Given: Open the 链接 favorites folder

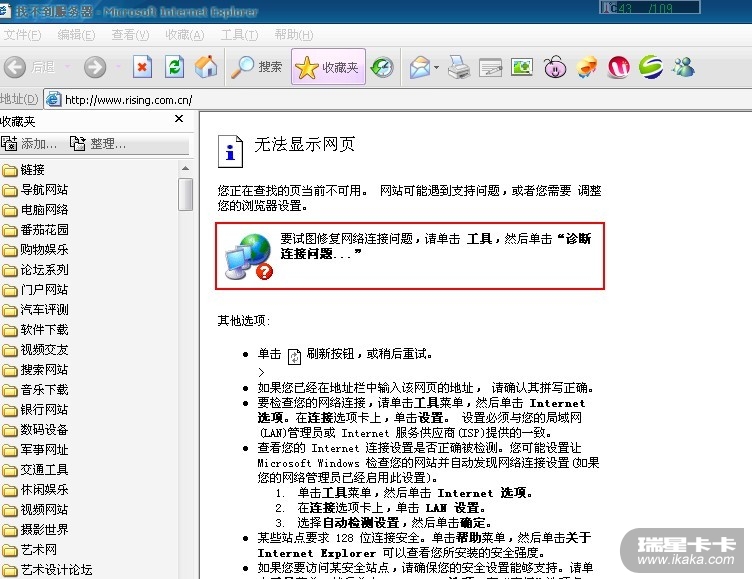Looking at the screenshot, I should (24, 170).
